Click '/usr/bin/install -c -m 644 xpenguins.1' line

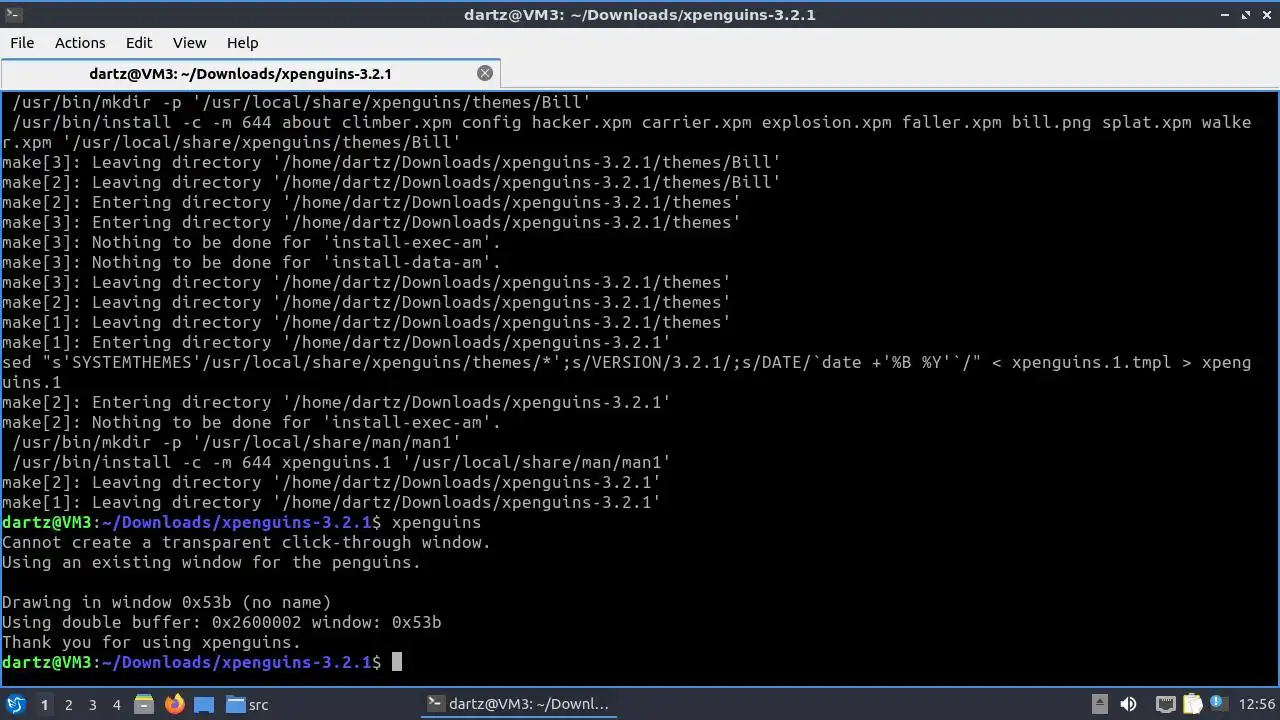pos(341,462)
